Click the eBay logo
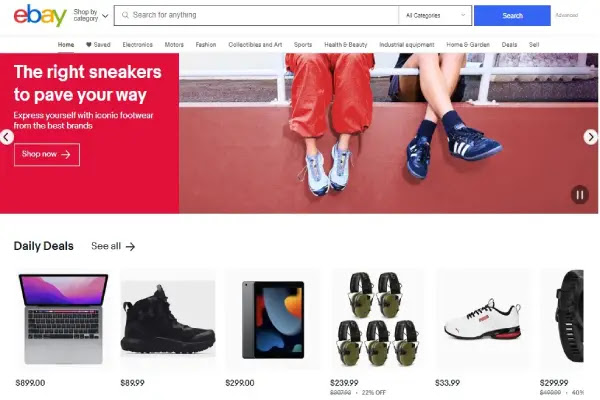The height and width of the screenshot is (400, 600). [x=40, y=15]
